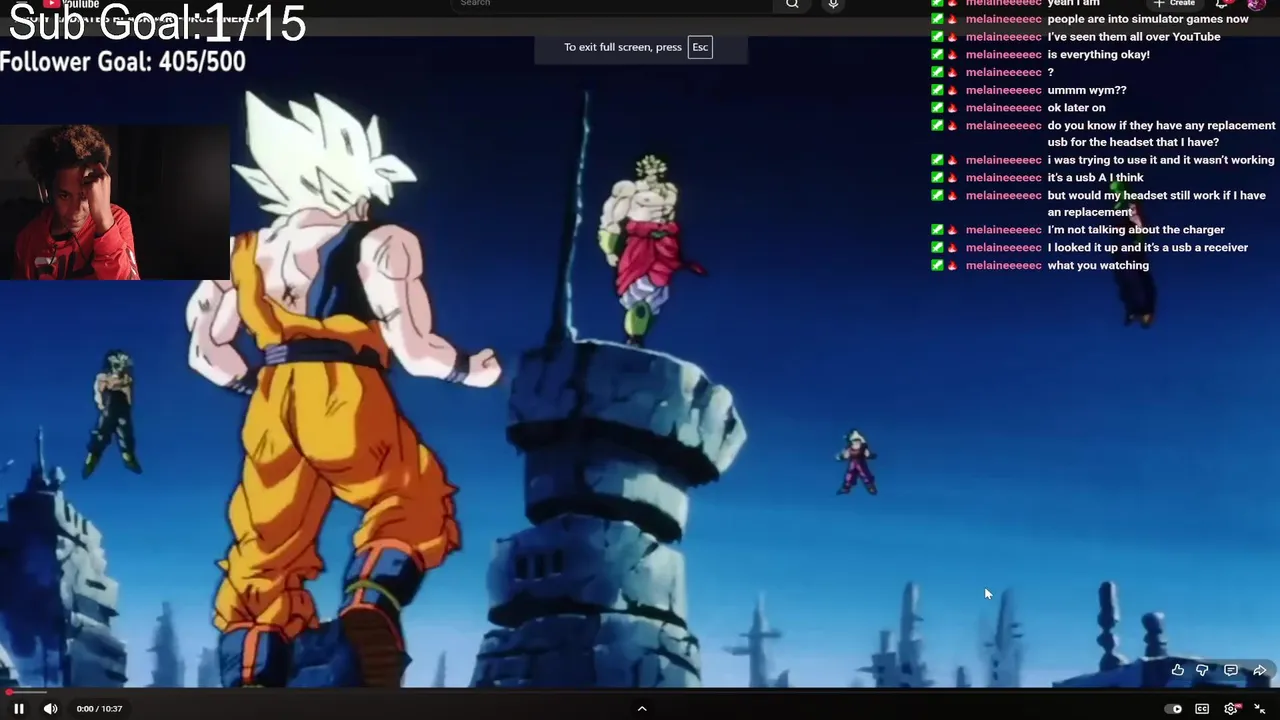
Task: Click chat message "is everything okay!"
Action: 1098,54
